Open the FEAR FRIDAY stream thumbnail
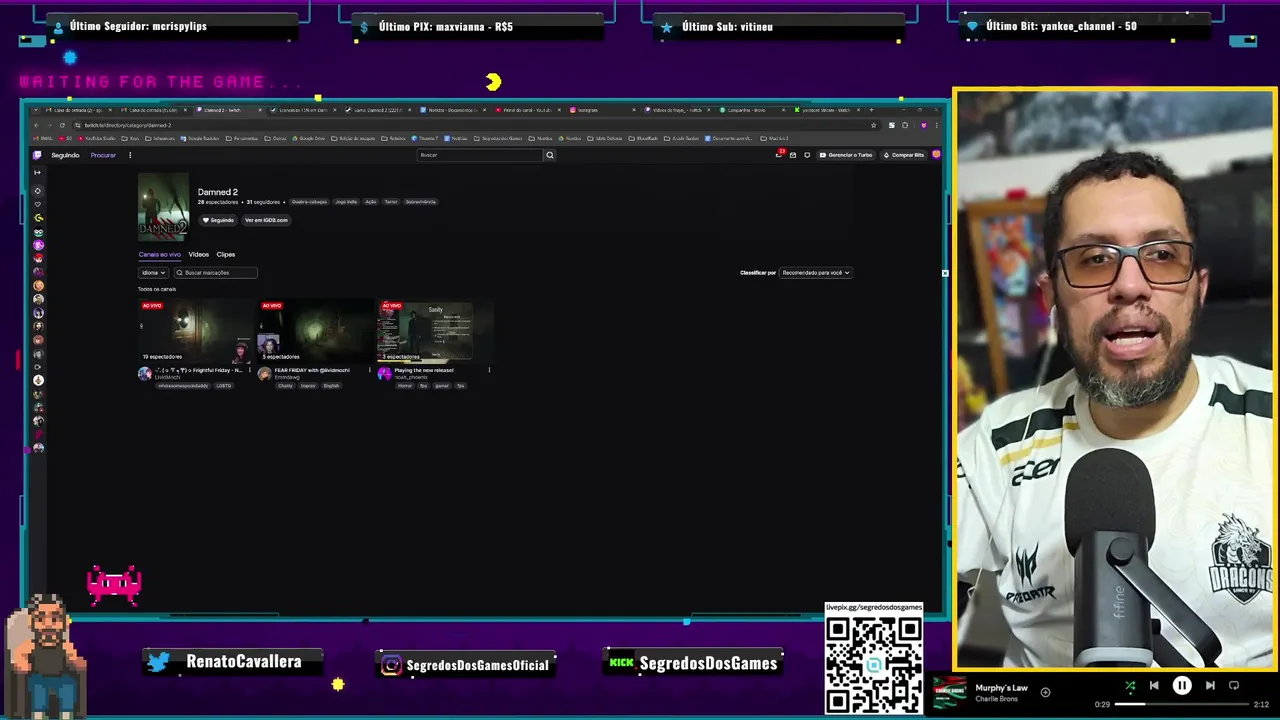 [316, 331]
